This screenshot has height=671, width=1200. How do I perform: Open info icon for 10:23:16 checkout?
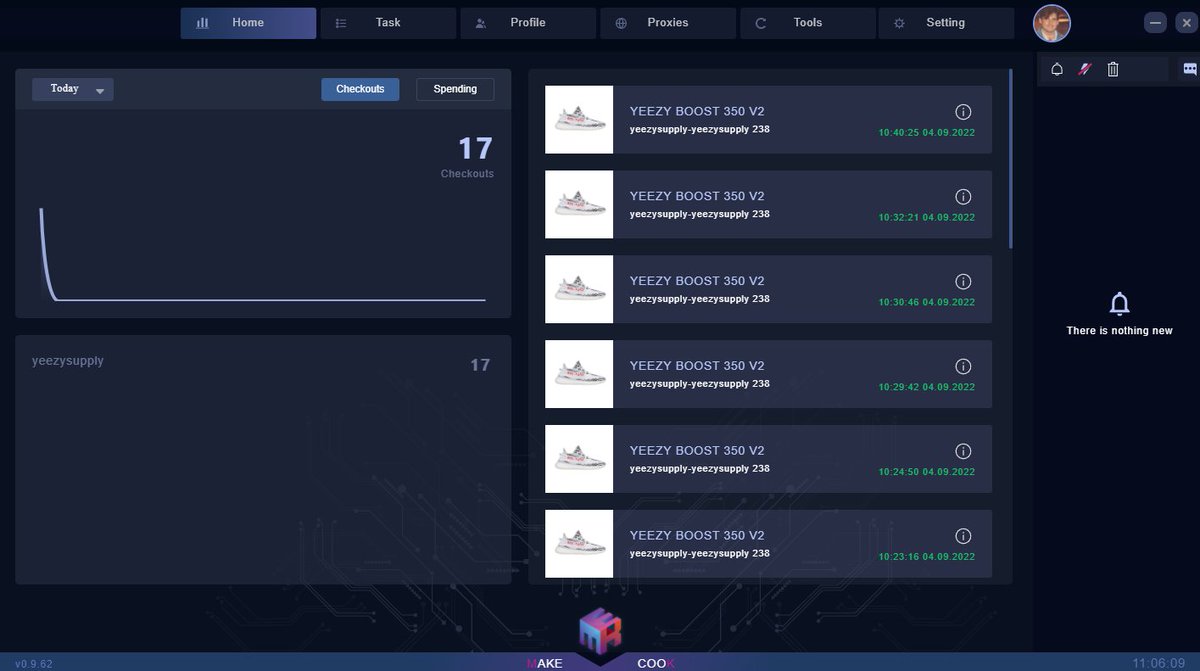(963, 537)
